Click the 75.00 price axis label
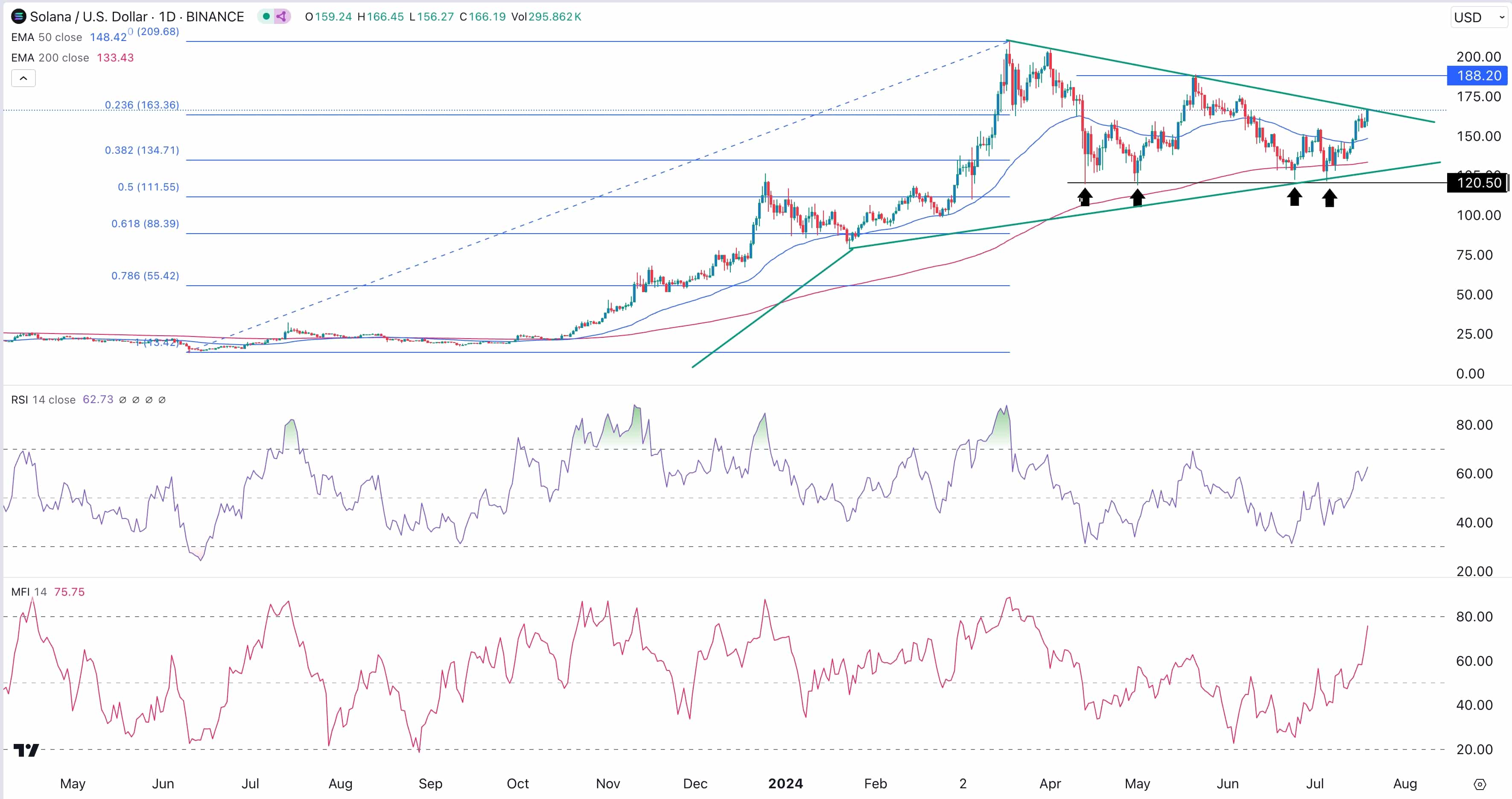 tap(1474, 255)
